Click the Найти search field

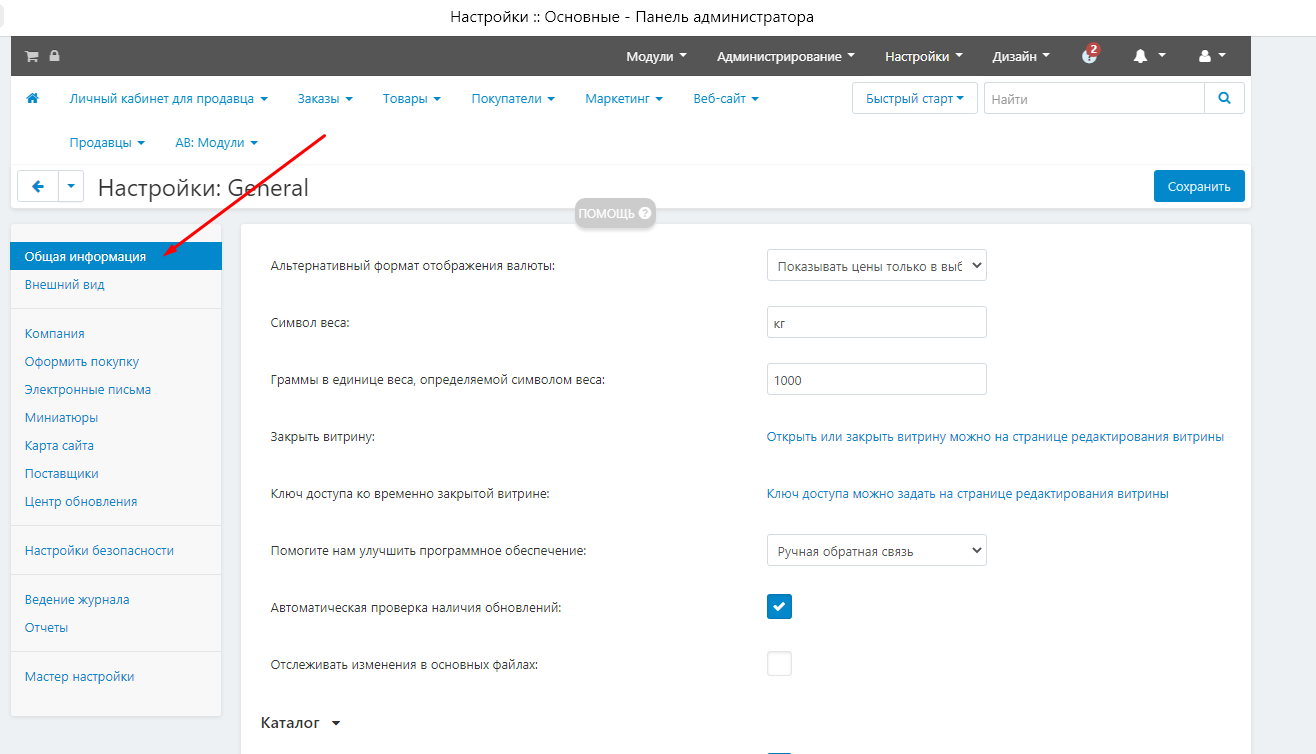click(x=1094, y=98)
